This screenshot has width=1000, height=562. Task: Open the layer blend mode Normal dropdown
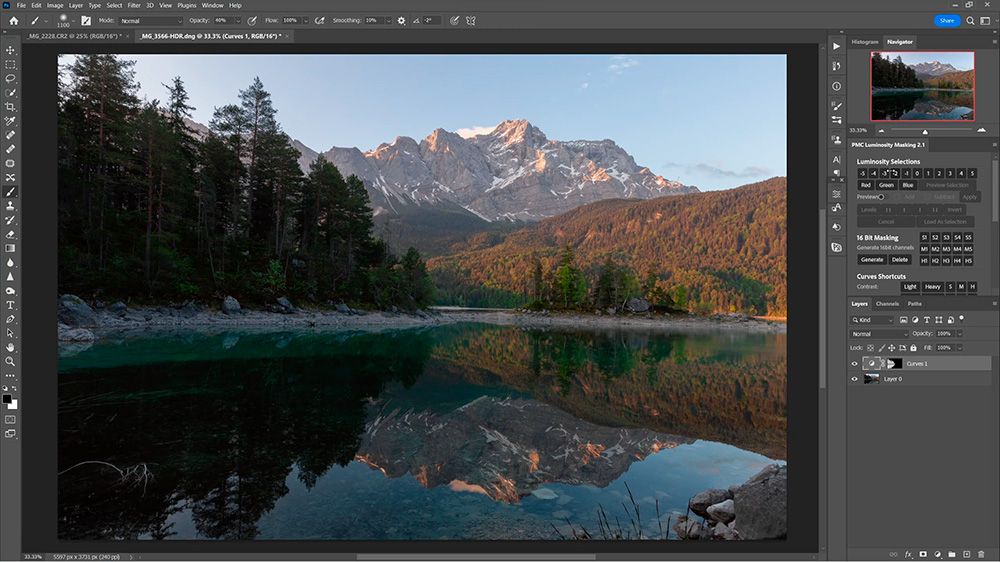click(x=879, y=333)
